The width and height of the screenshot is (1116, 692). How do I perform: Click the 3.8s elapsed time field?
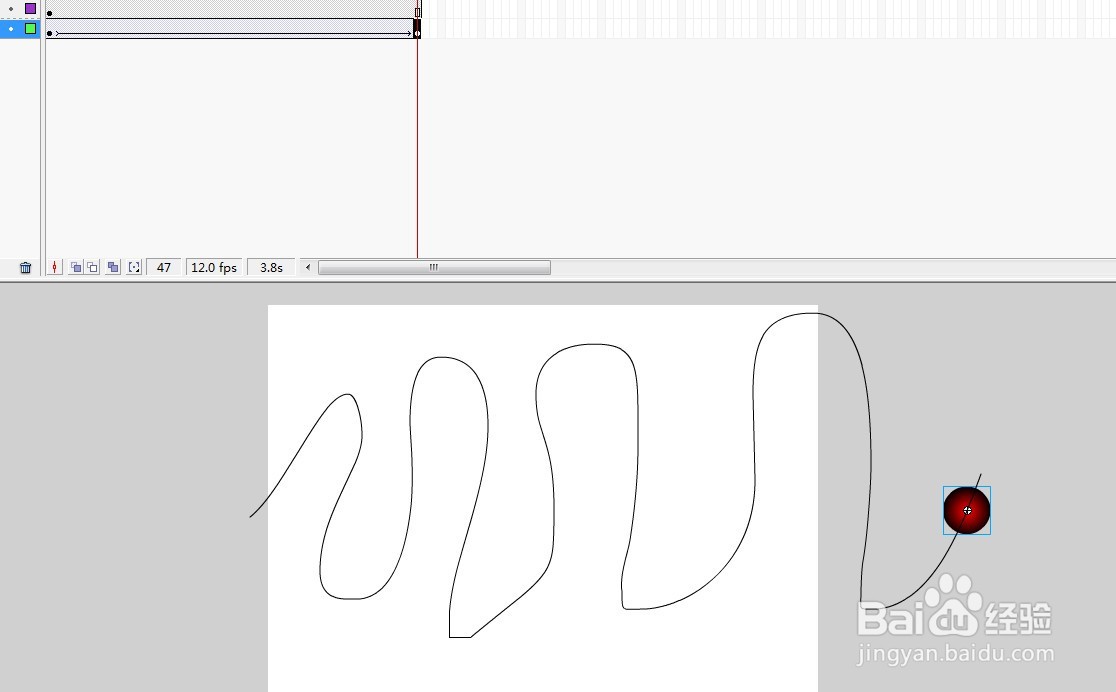(271, 268)
